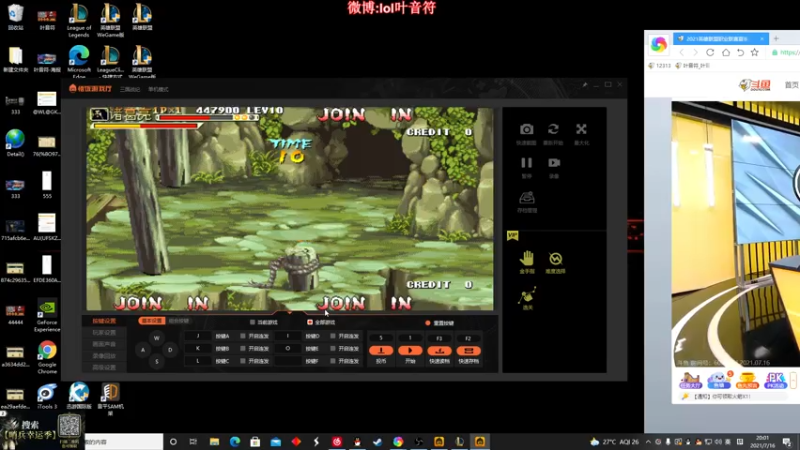Open the golden hand cheat tool

(x=527, y=259)
